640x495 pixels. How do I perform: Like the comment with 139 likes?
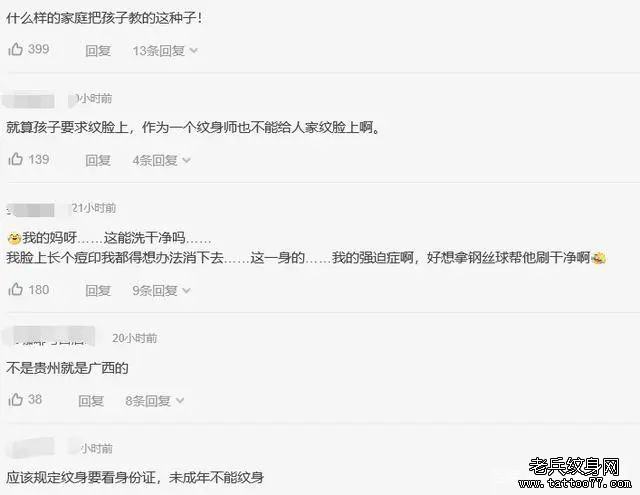tap(16, 159)
